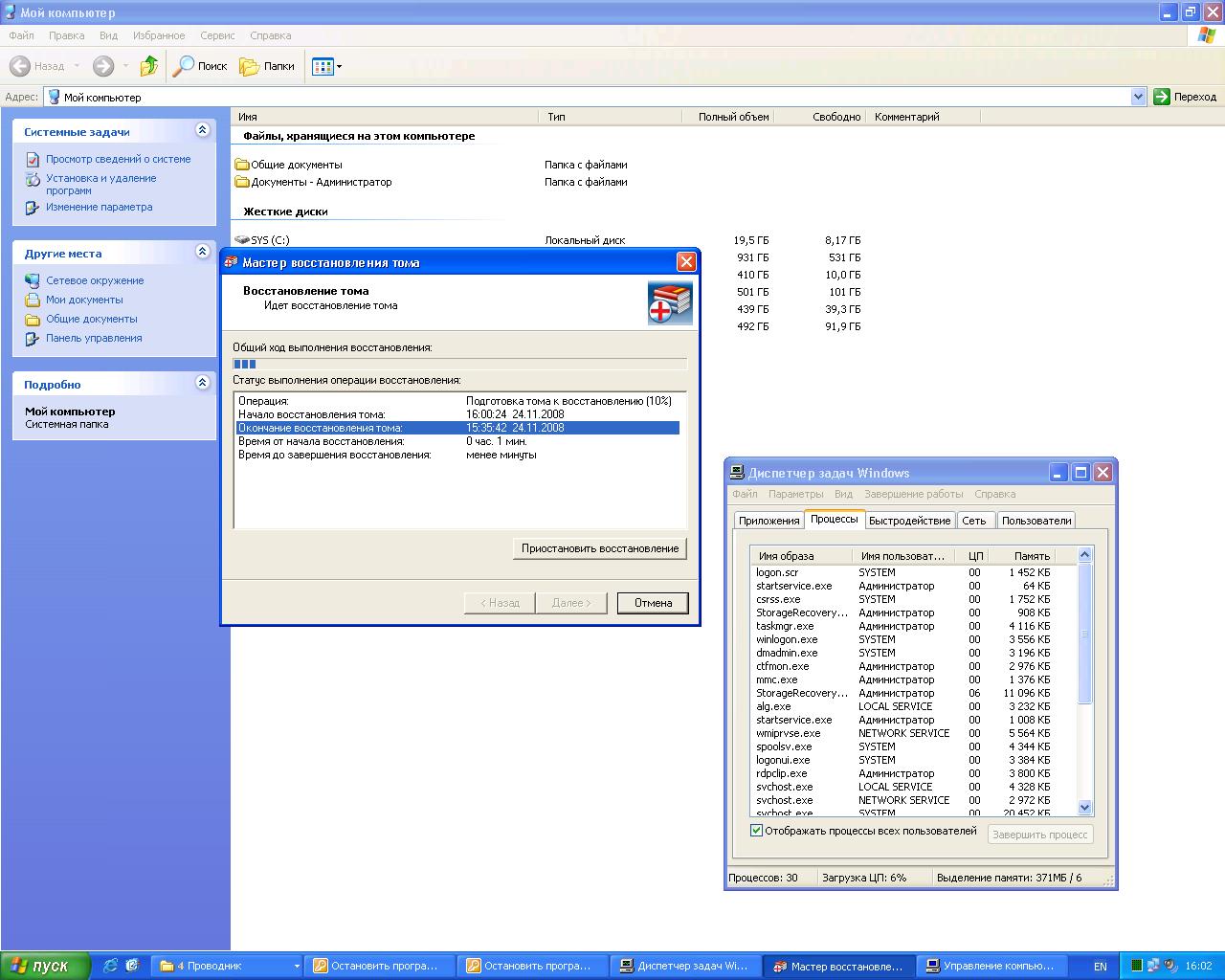Open Завершение работы menu in Task Manager
This screenshot has height=980, width=1225.
(913, 494)
